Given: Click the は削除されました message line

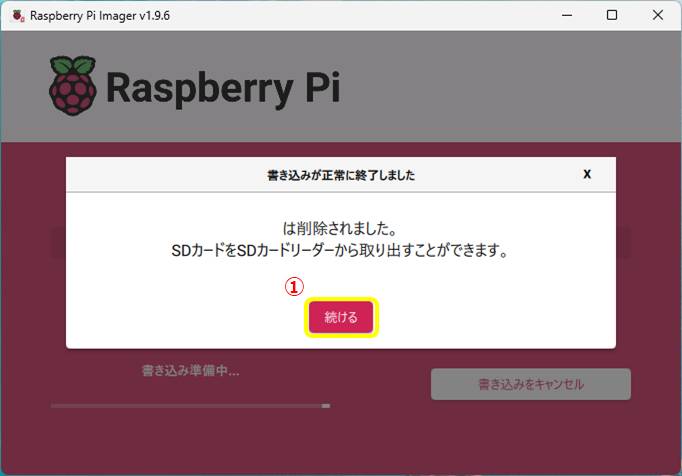Looking at the screenshot, I should 339,228.
